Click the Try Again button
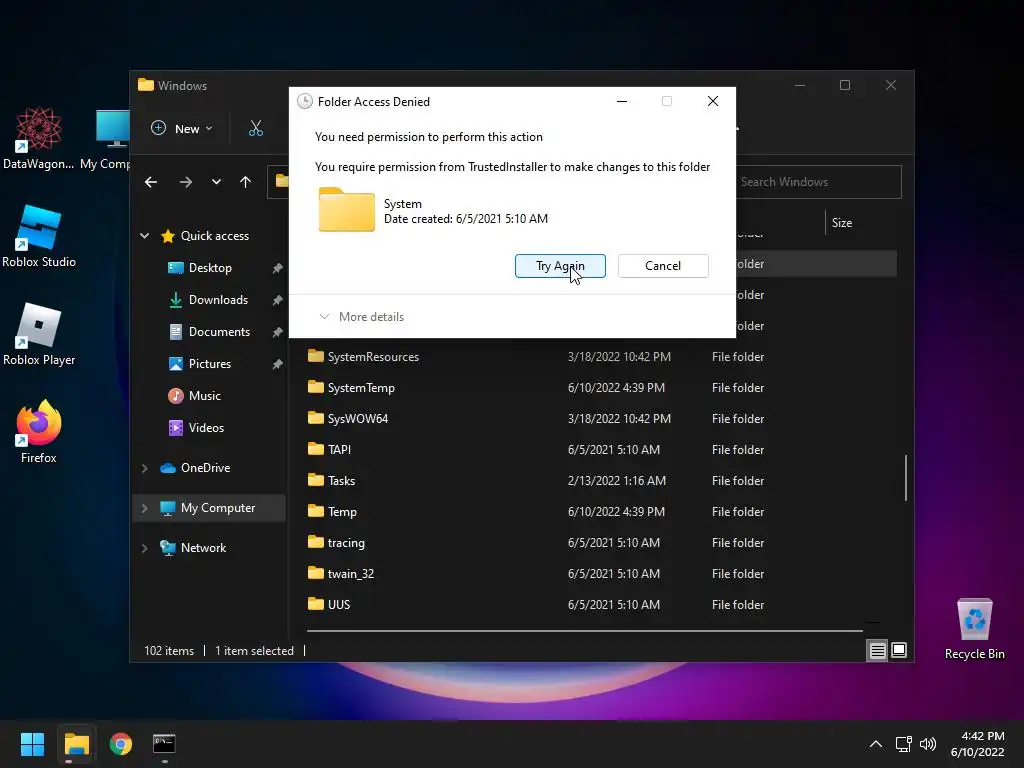This screenshot has width=1024, height=768. click(560, 266)
